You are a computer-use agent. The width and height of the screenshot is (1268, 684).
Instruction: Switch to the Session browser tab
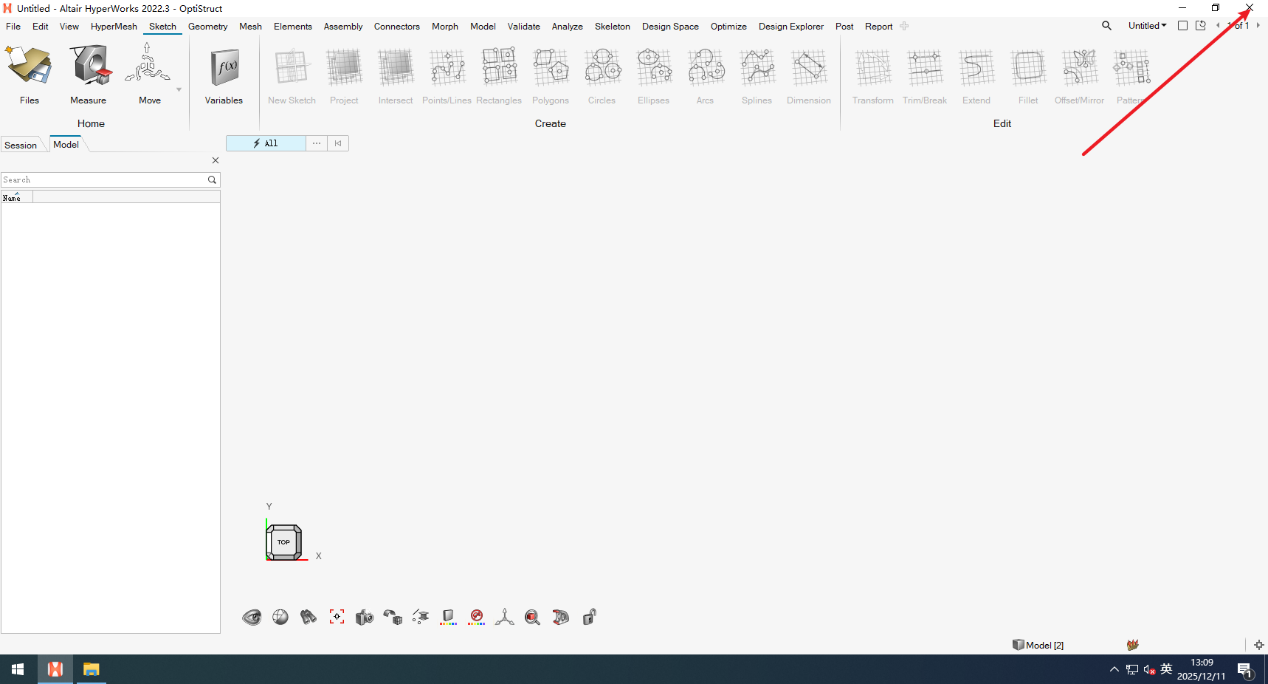point(20,145)
